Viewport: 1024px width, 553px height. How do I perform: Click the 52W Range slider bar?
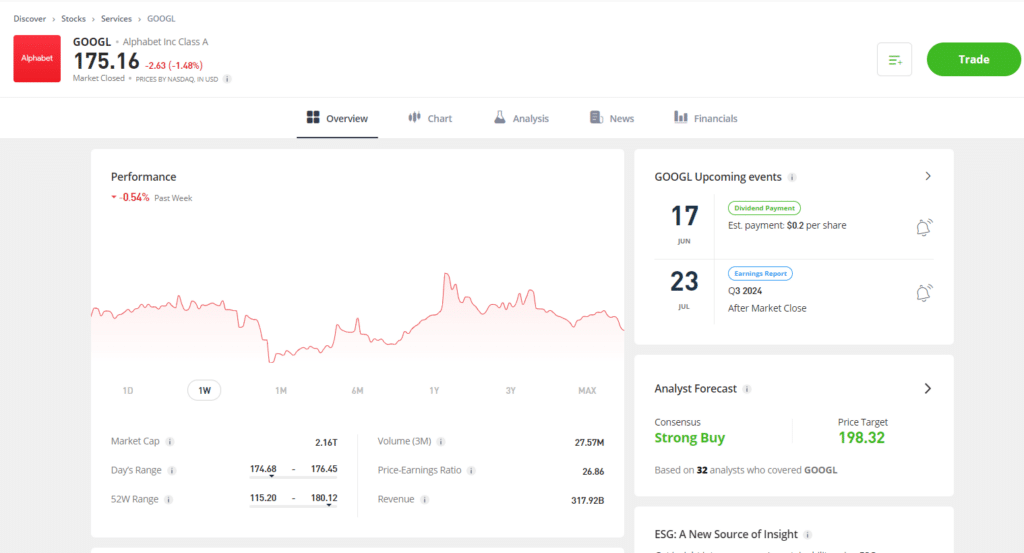click(x=293, y=506)
